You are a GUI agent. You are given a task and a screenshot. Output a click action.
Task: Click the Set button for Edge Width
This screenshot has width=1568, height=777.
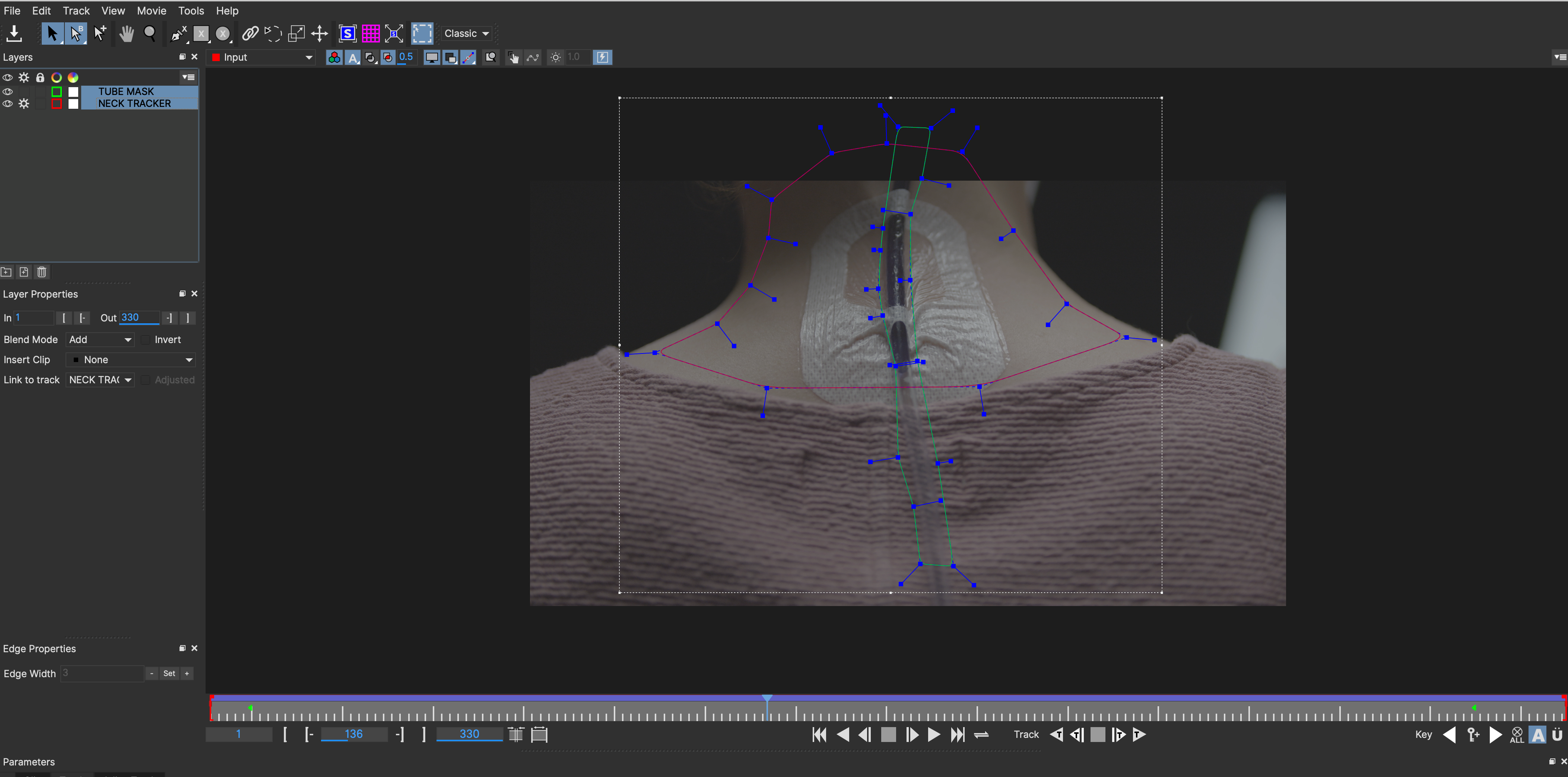pos(169,673)
